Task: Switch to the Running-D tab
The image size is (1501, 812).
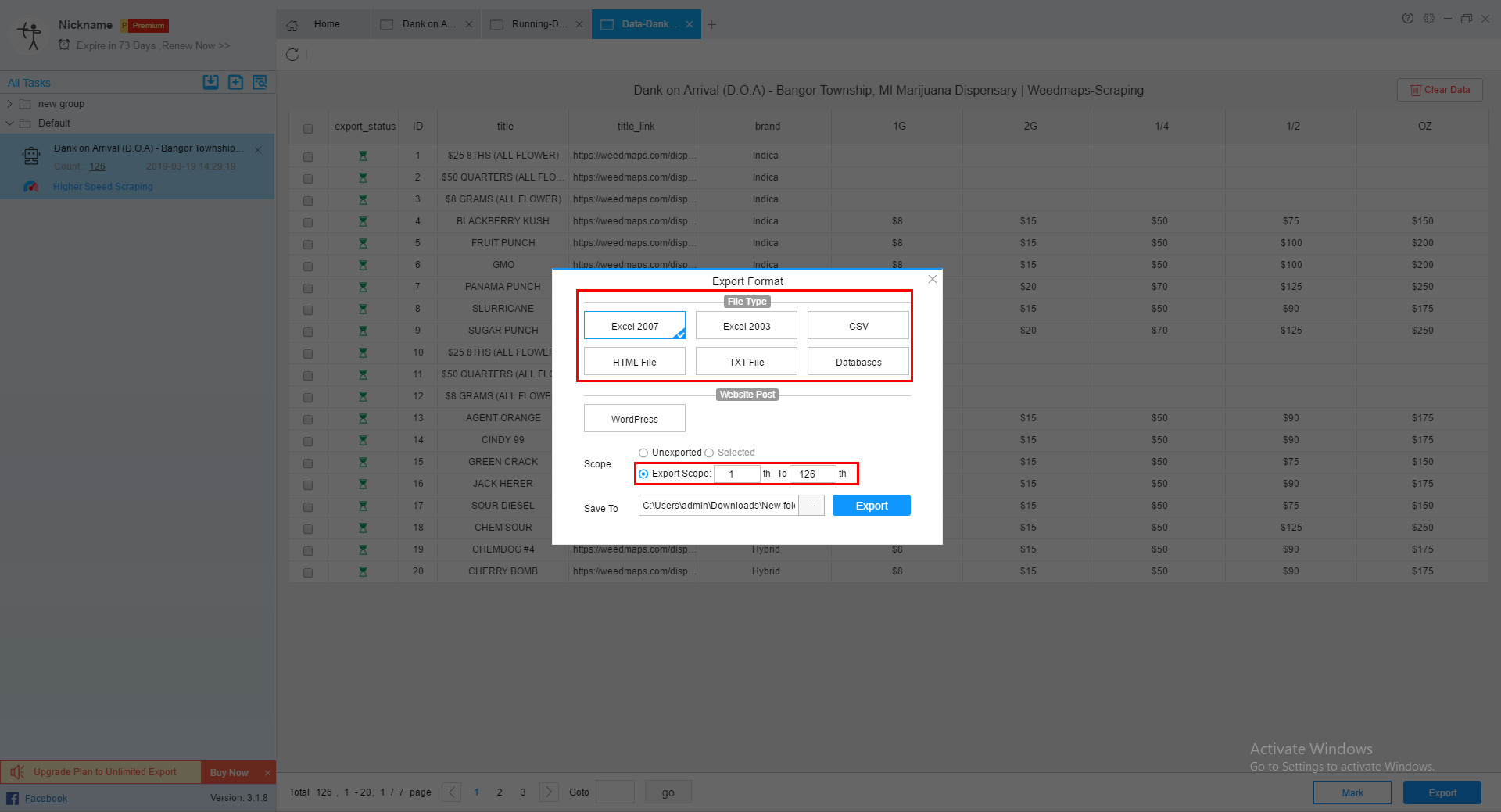Action: point(536,24)
